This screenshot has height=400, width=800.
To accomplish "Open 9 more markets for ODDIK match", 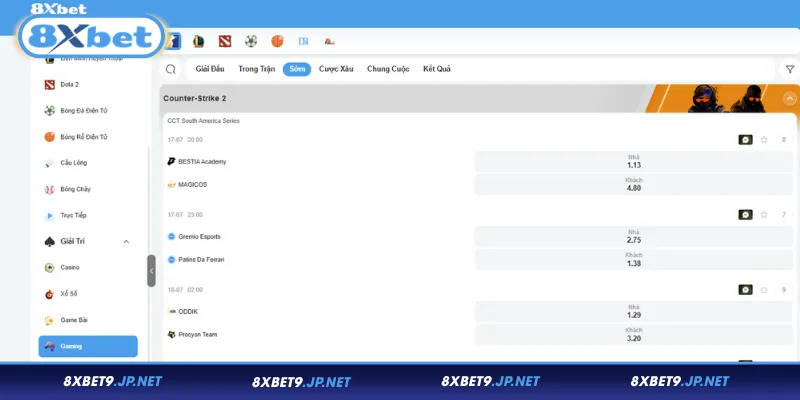I will click(x=784, y=290).
